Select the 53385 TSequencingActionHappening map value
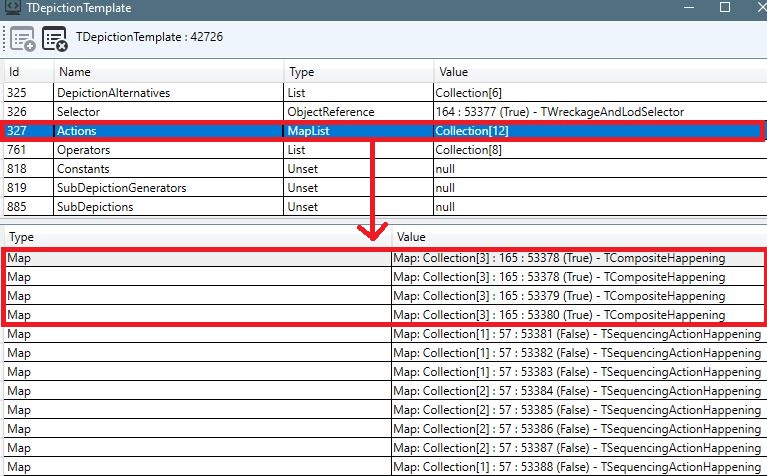This screenshot has height=476, width=767. point(579,410)
